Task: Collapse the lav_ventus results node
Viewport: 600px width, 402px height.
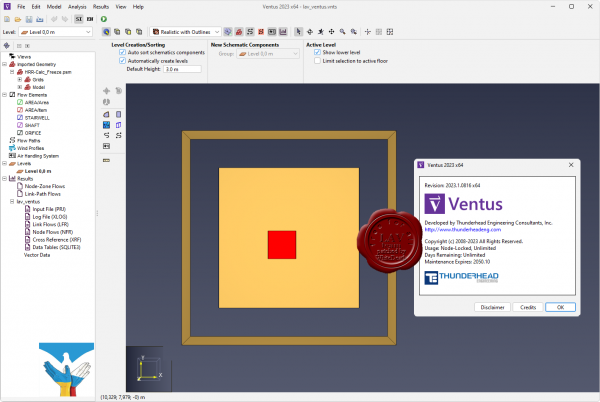Action: pyautogui.click(x=12, y=202)
